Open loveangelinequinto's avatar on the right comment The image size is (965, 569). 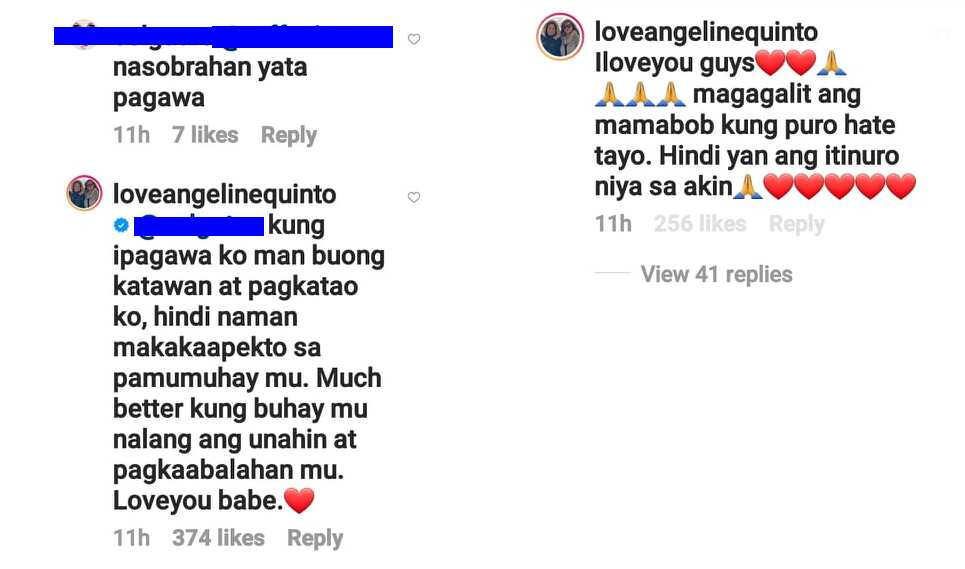click(x=559, y=36)
